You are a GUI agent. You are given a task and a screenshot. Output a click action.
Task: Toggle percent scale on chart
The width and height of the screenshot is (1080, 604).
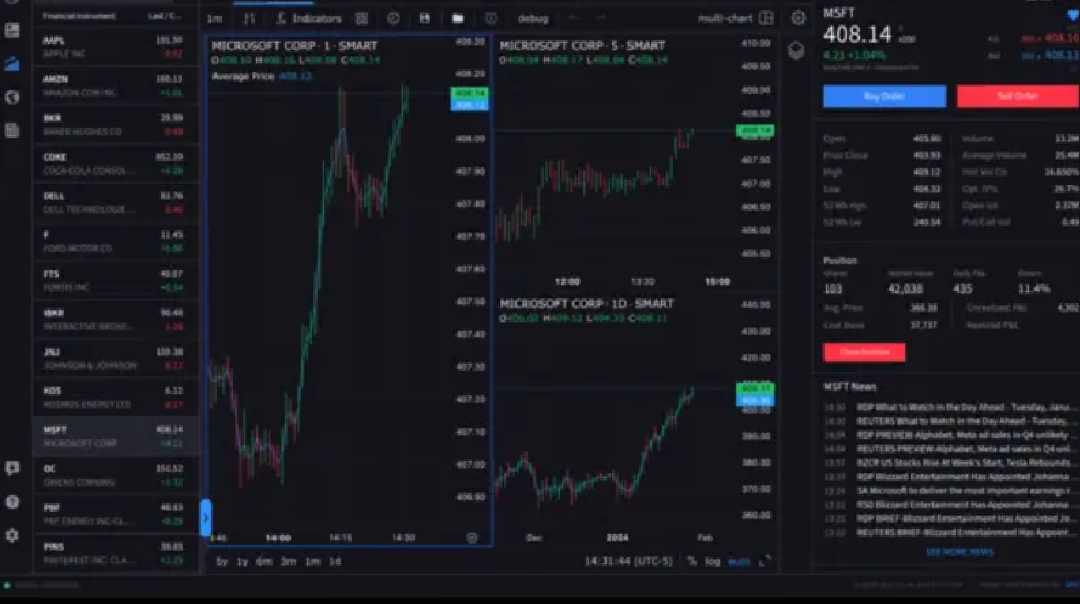click(x=692, y=561)
